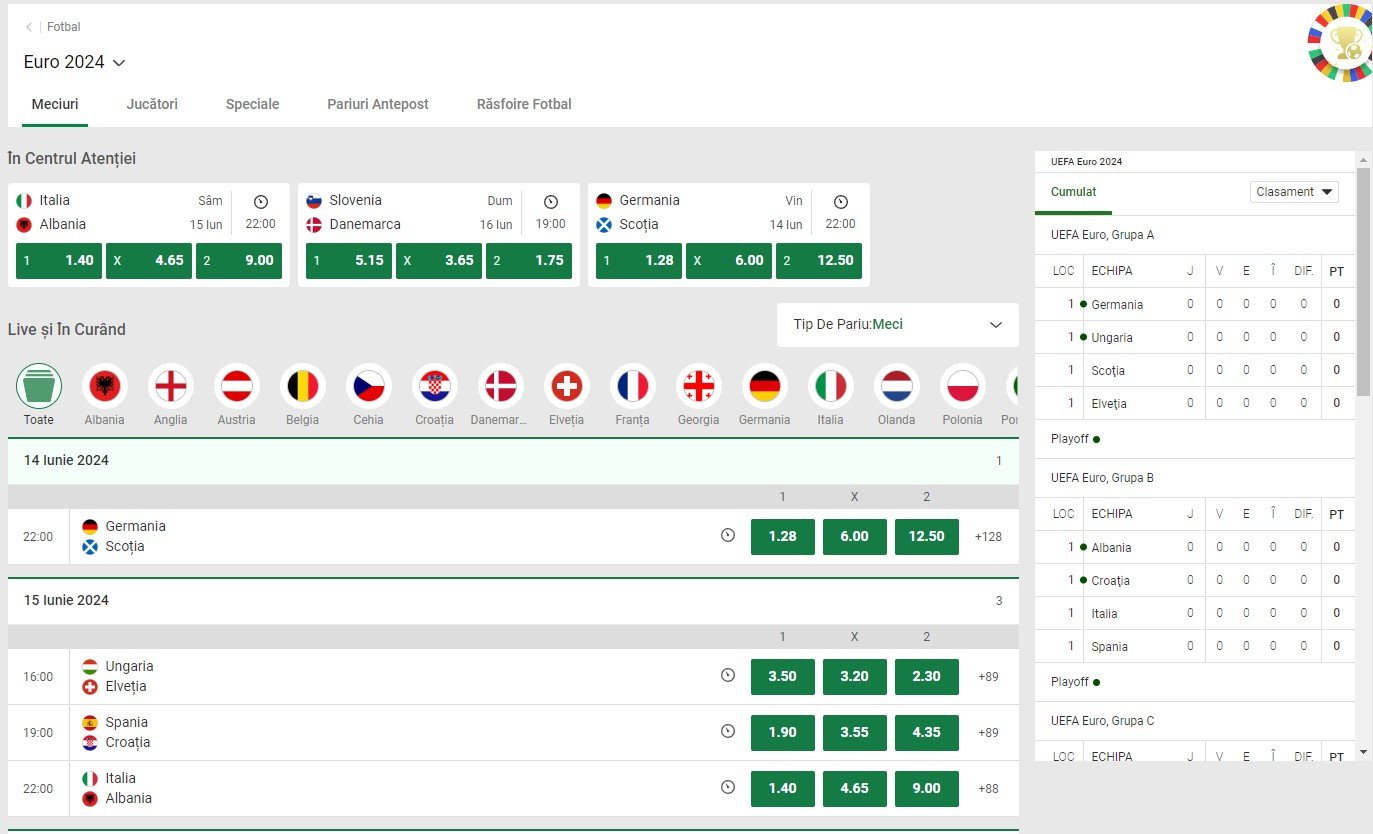Filter matches by Georgia flag
Screen dimensions: 1373x834
point(699,386)
